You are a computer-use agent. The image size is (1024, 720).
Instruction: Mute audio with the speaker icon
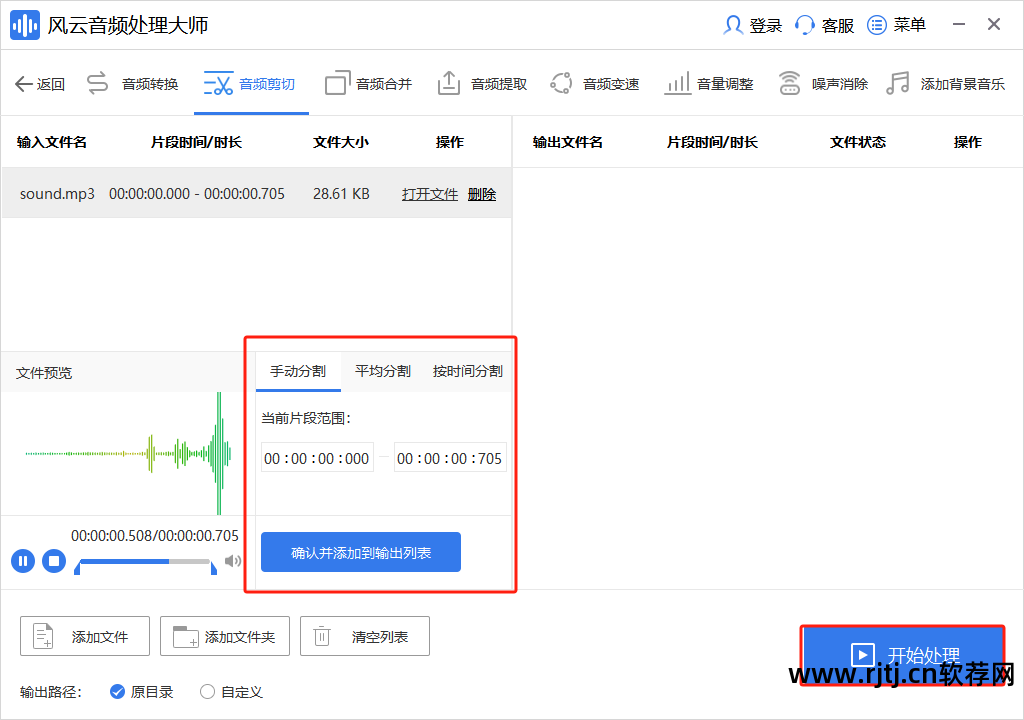233,561
